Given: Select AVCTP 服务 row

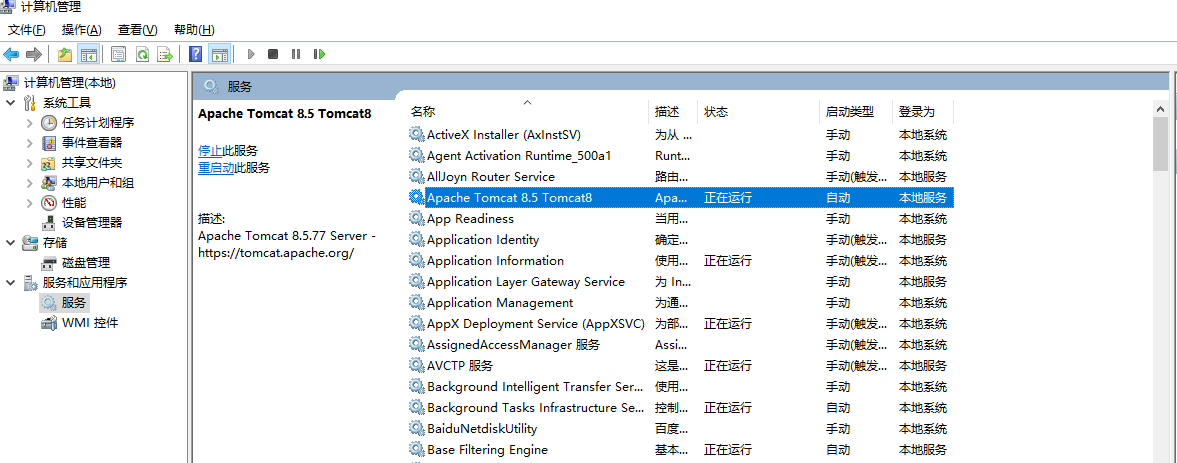Looking at the screenshot, I should point(680,366).
